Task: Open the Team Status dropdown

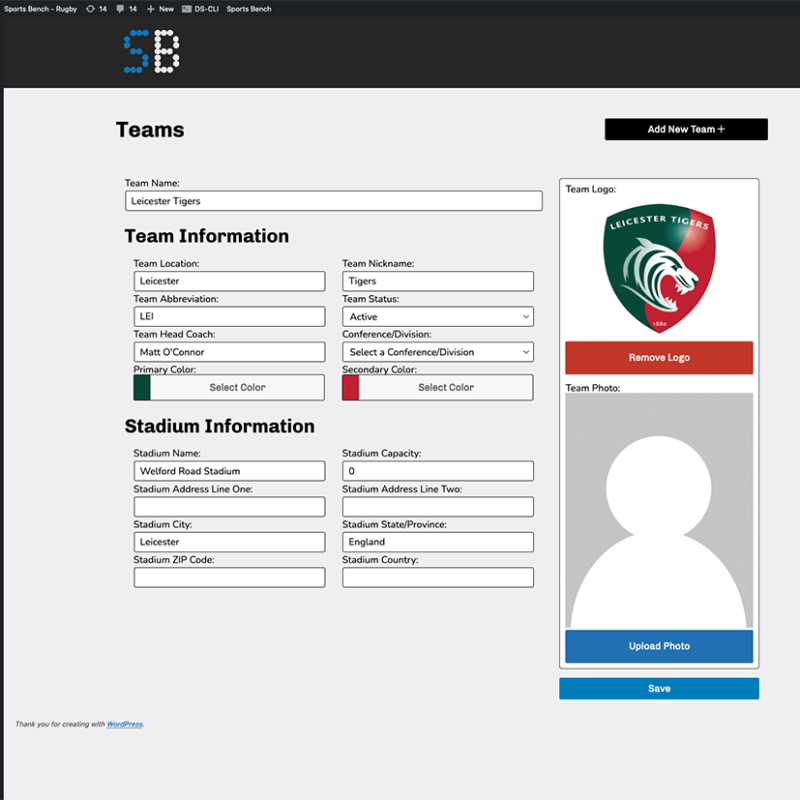Action: point(438,316)
